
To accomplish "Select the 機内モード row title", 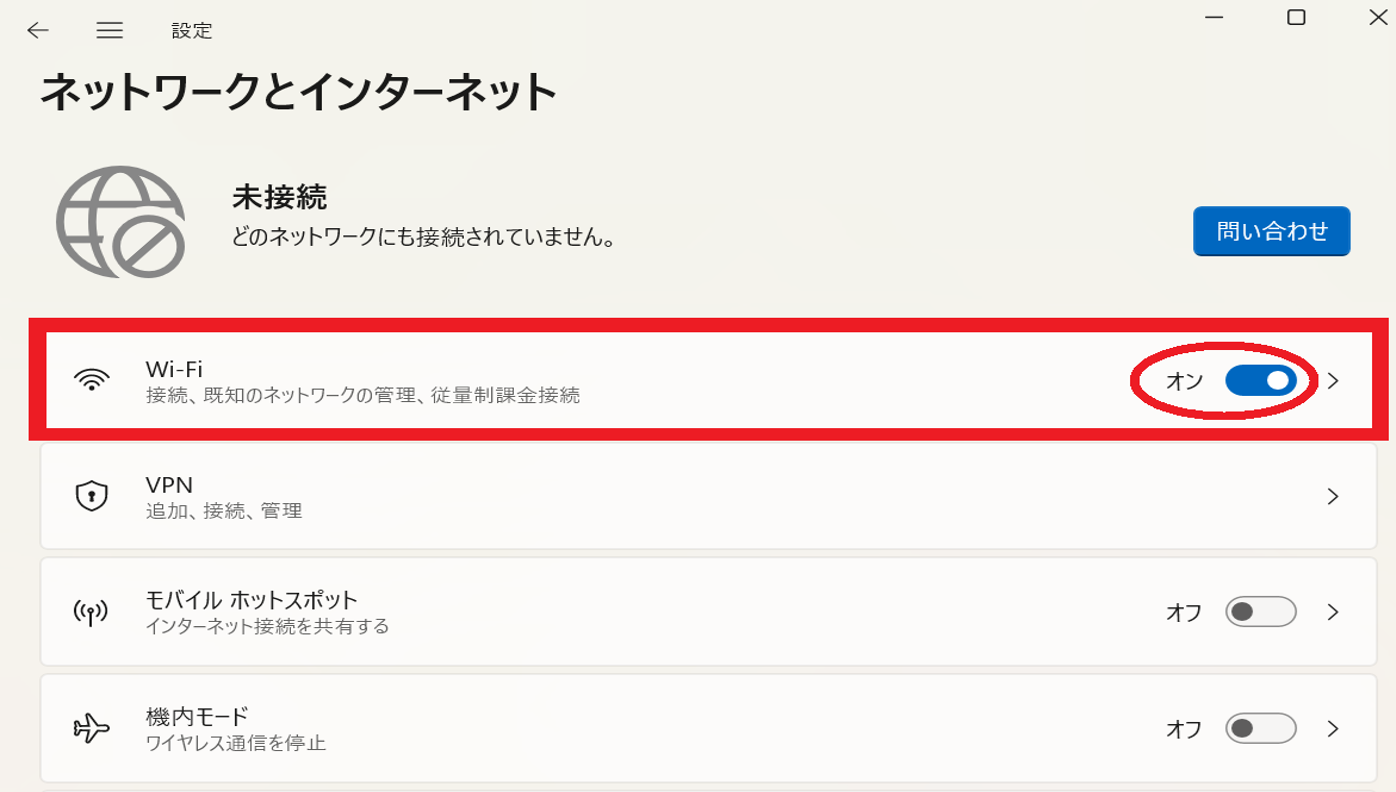I will pos(197,716).
